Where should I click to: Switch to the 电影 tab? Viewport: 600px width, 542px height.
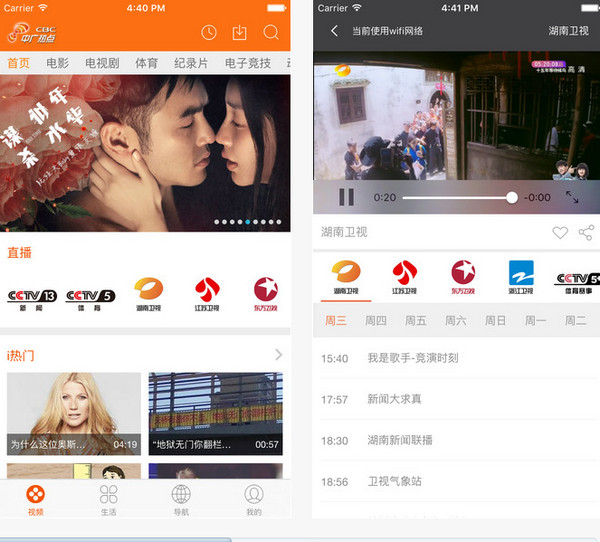57,63
